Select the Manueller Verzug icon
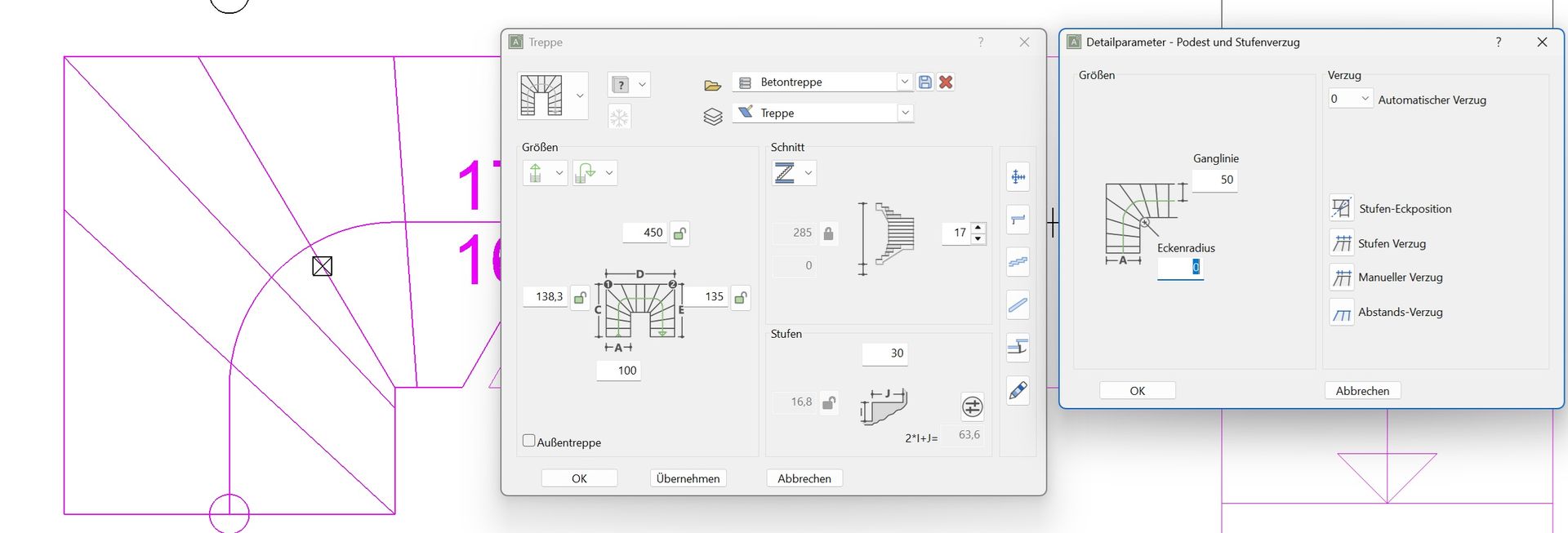 (1341, 278)
